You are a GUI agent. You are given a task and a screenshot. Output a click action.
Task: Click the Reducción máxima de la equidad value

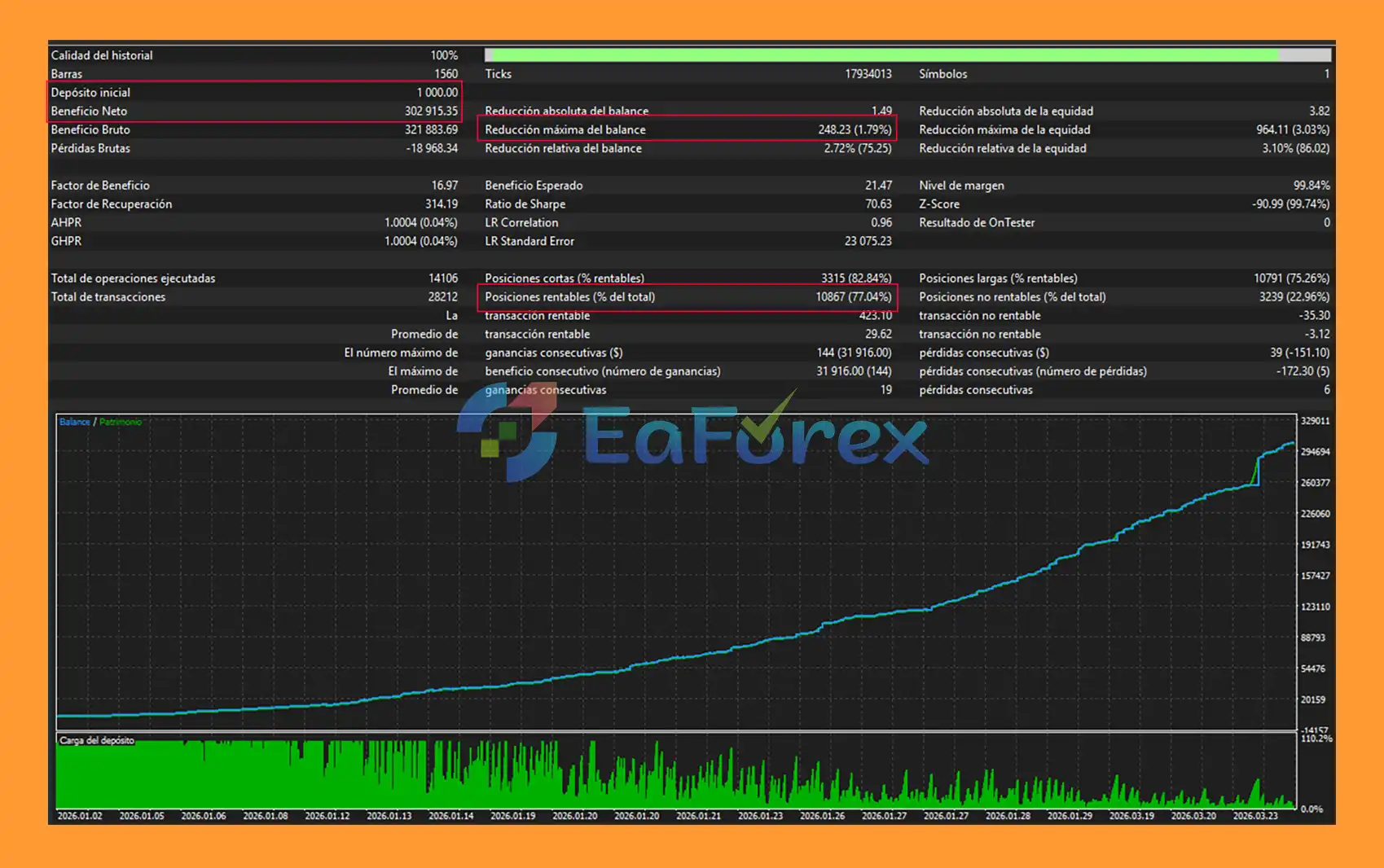click(x=1292, y=129)
